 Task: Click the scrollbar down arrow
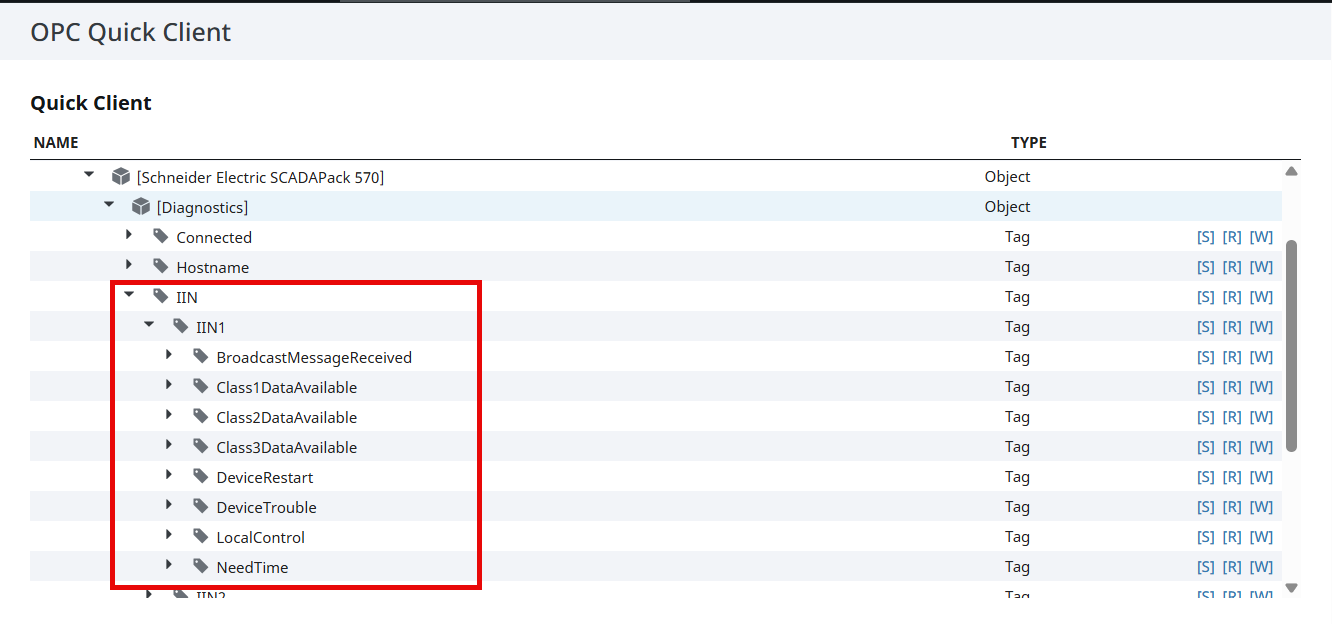pyautogui.click(x=1291, y=587)
